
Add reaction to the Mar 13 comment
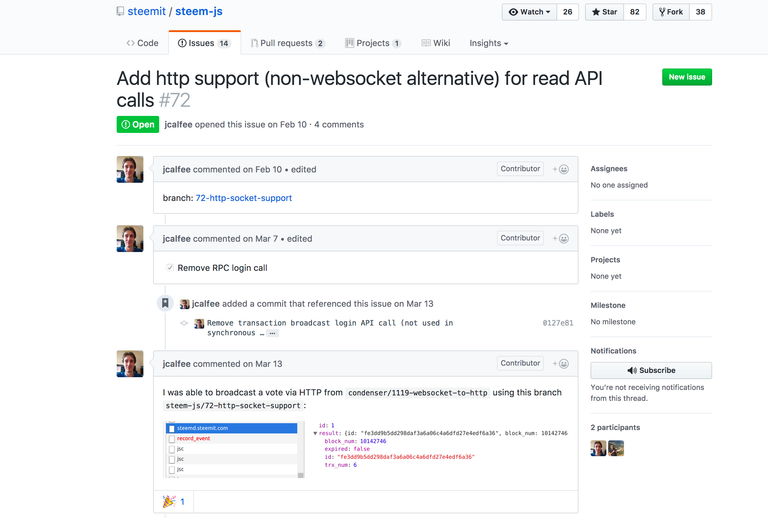[x=561, y=364]
